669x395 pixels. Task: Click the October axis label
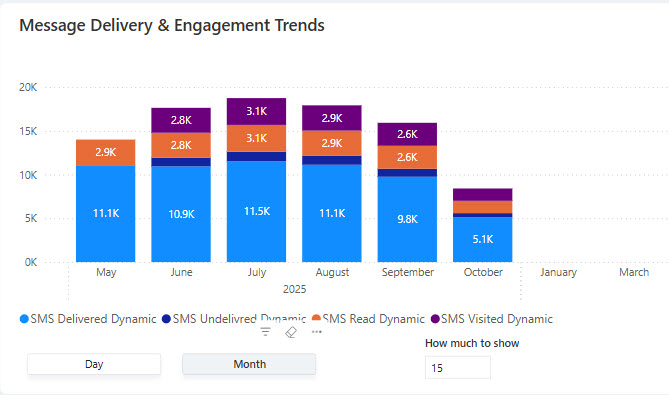tap(483, 272)
